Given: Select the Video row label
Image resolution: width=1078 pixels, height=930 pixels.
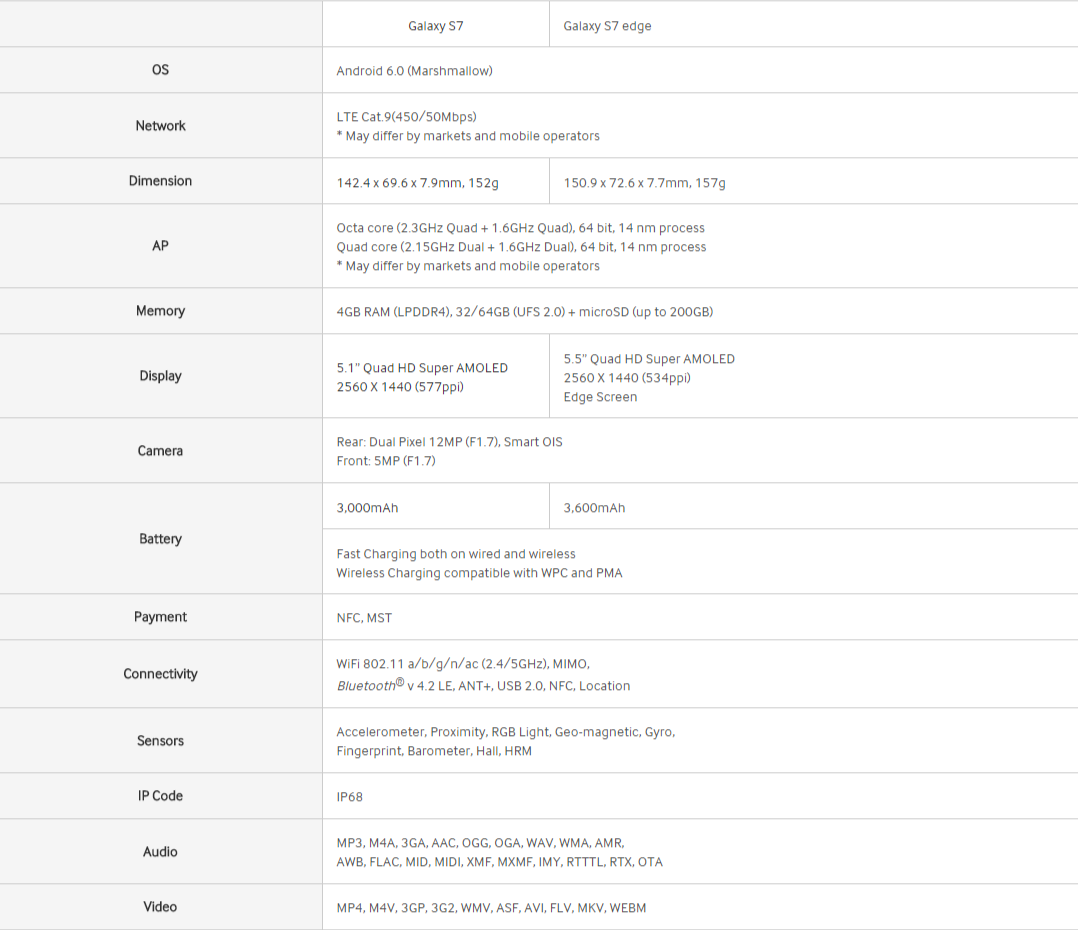Looking at the screenshot, I should [x=160, y=907].
